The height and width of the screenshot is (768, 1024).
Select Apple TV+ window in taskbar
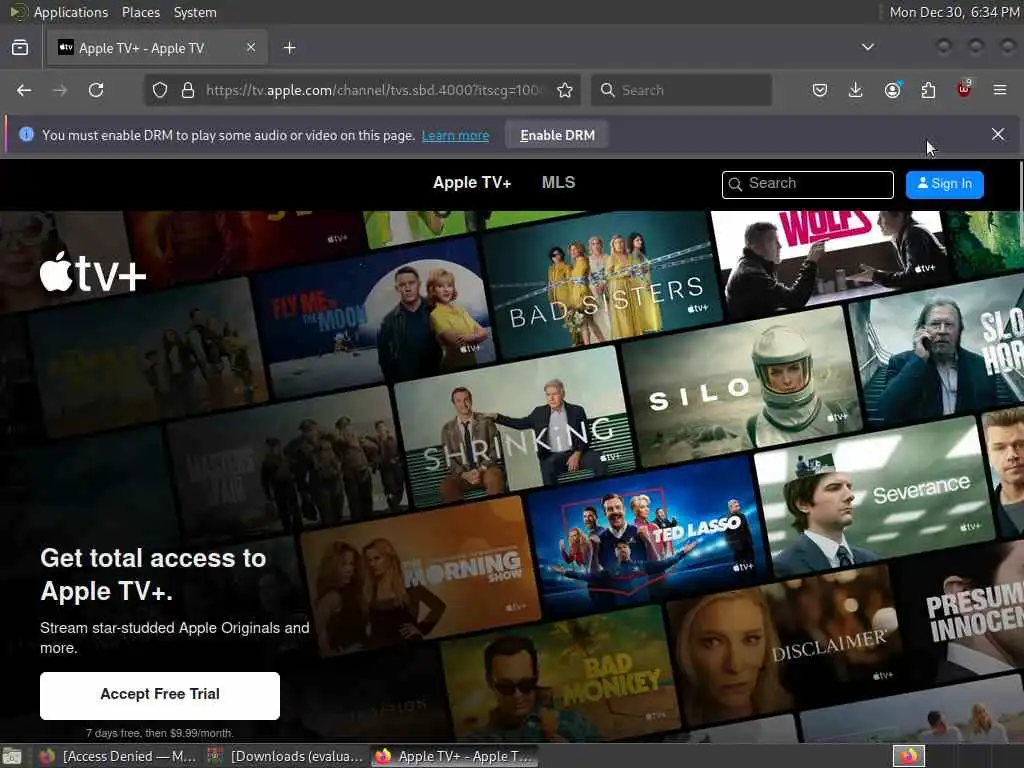tap(455, 756)
